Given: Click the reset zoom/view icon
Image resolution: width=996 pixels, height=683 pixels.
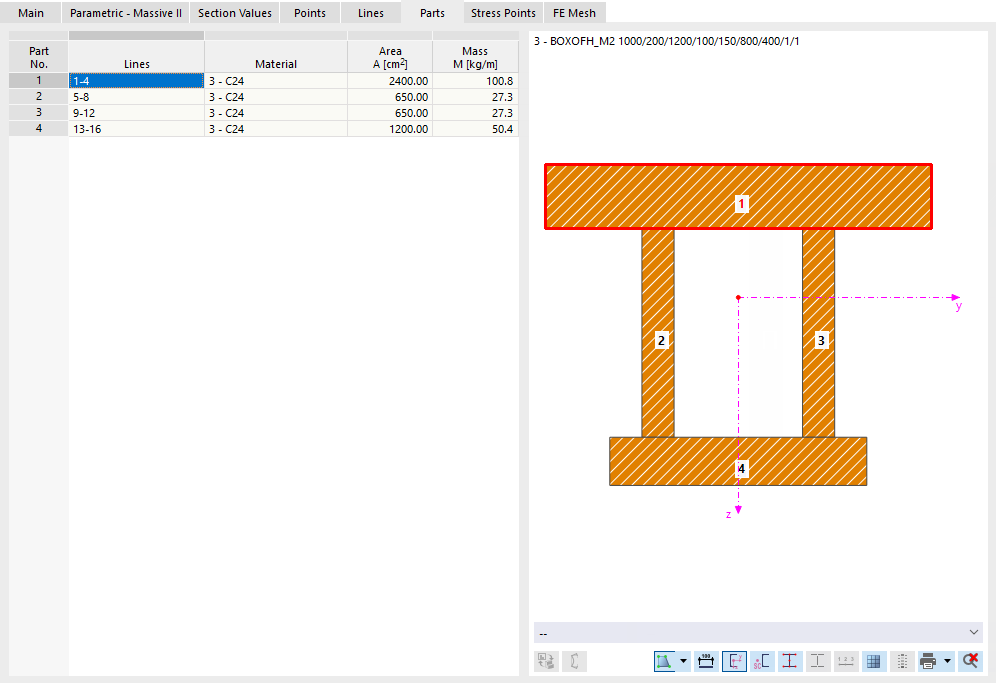Looking at the screenshot, I should pyautogui.click(x=970, y=661).
